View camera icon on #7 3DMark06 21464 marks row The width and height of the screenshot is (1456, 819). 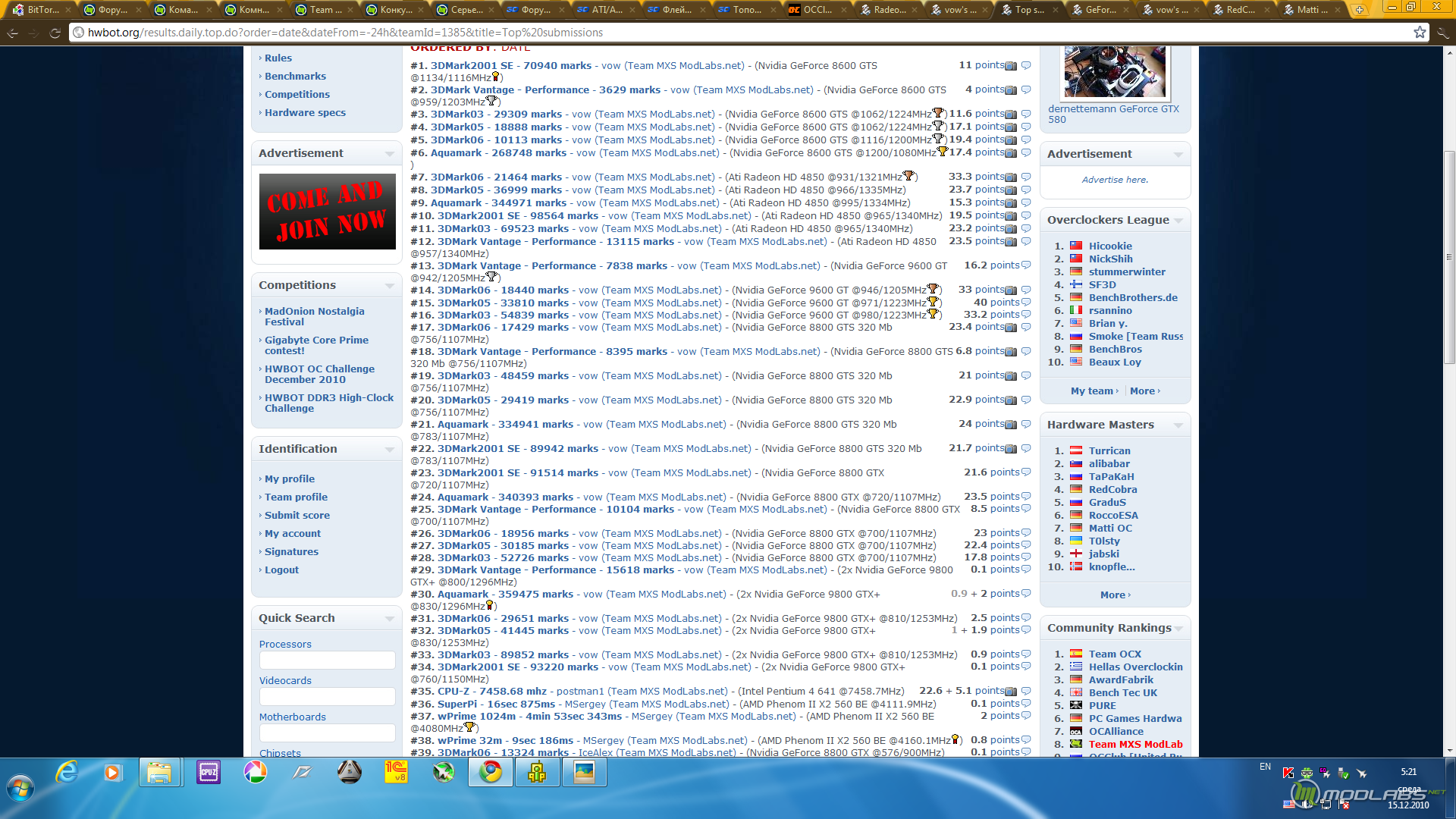pos(1011,177)
